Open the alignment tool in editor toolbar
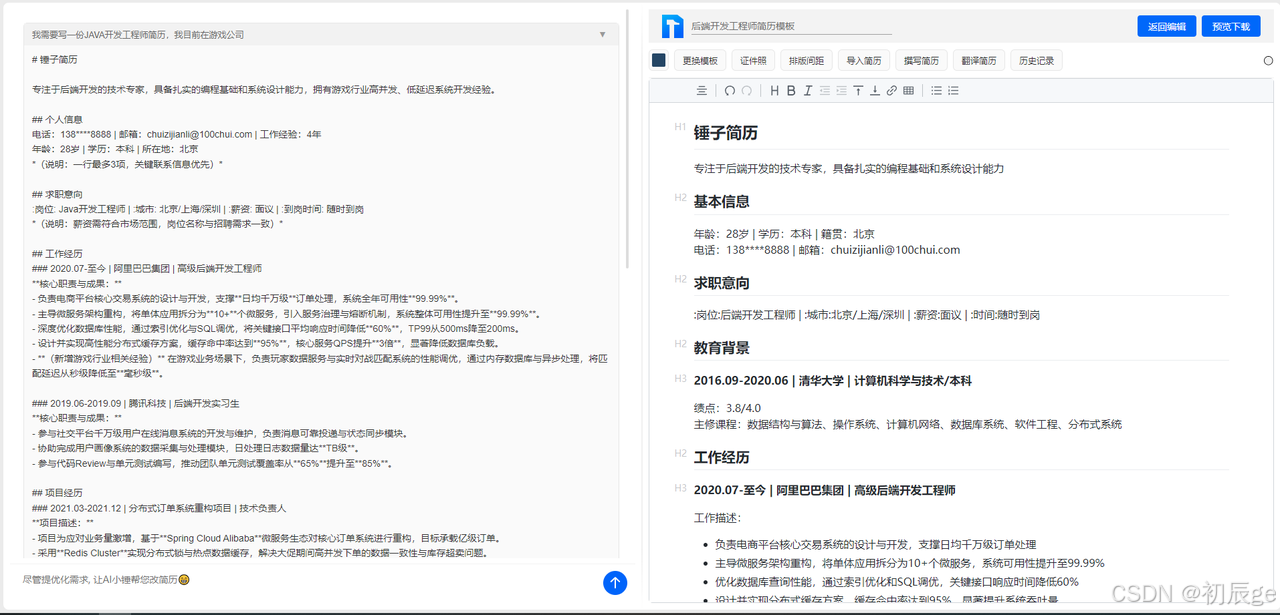 [702, 90]
